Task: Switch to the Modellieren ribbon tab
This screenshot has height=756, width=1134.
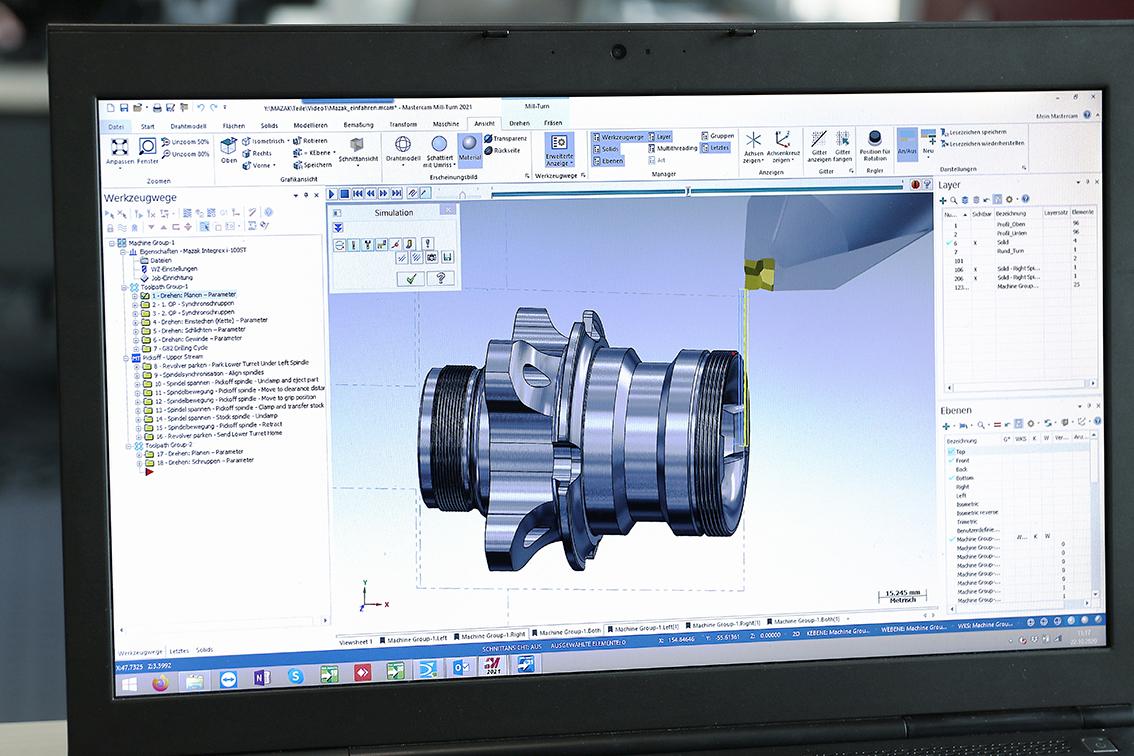Action: (310, 125)
